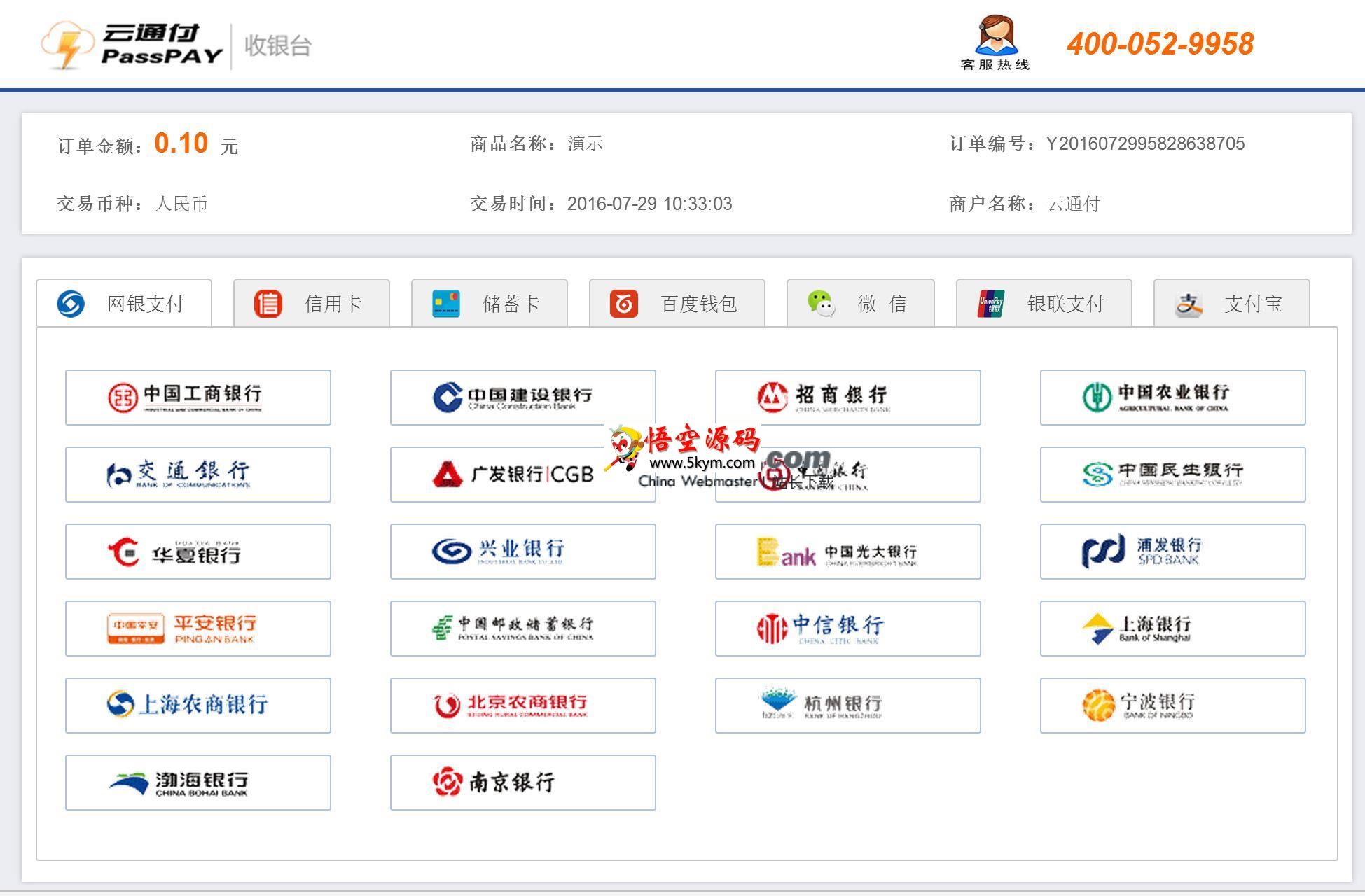The height and width of the screenshot is (896, 1365).
Task: Pick 杭州银行 bank option
Action: pyautogui.click(x=848, y=706)
